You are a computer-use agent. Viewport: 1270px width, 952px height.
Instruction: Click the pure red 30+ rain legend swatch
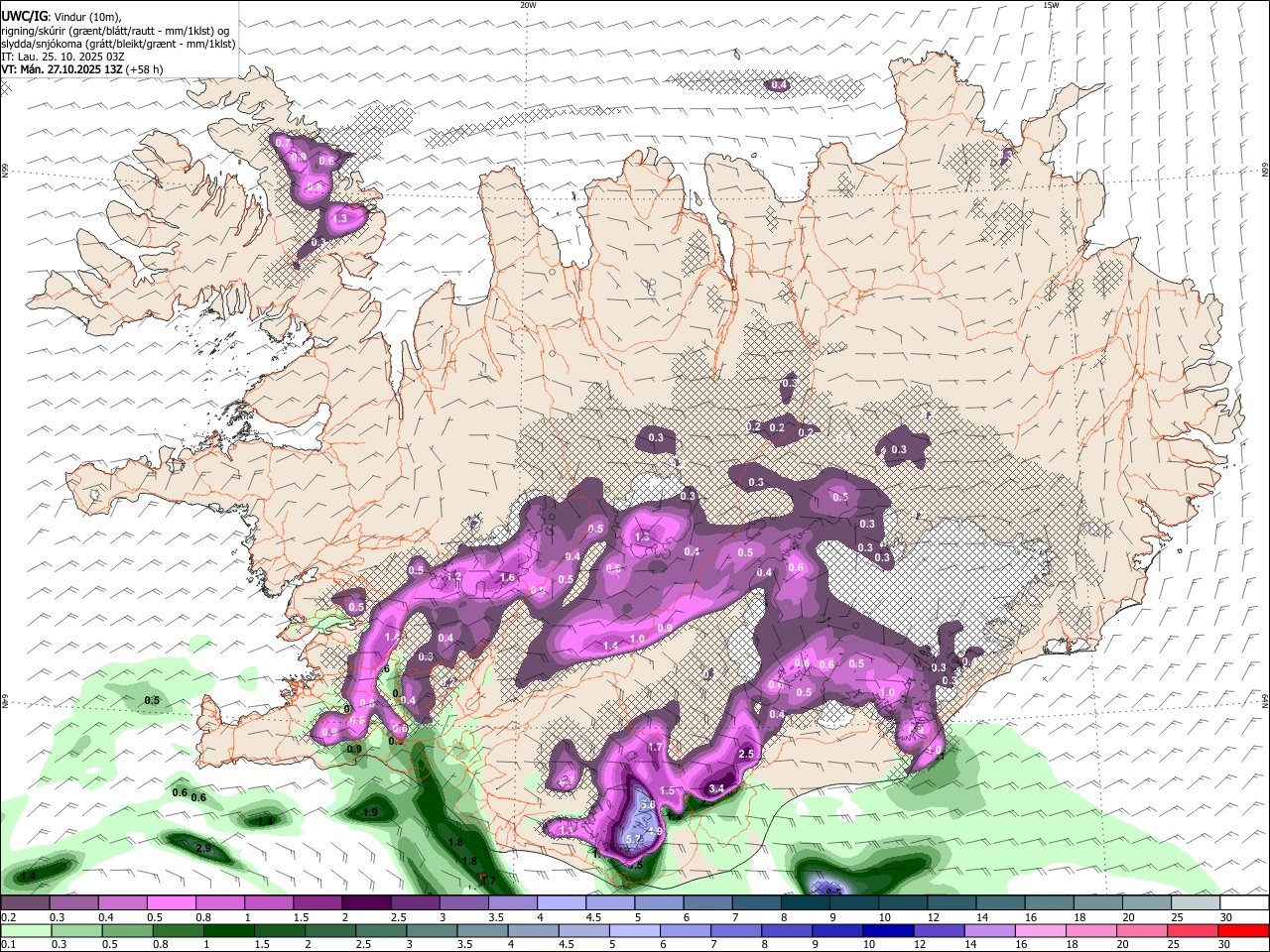(1244, 930)
